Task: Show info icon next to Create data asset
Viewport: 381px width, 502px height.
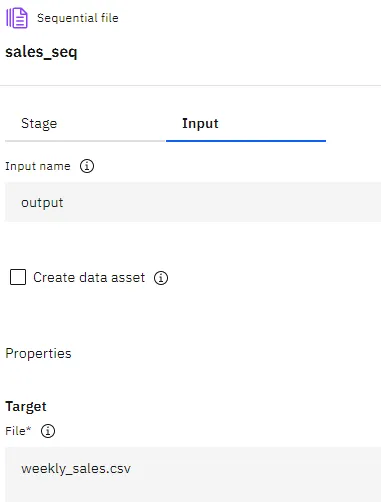Action: click(x=161, y=278)
